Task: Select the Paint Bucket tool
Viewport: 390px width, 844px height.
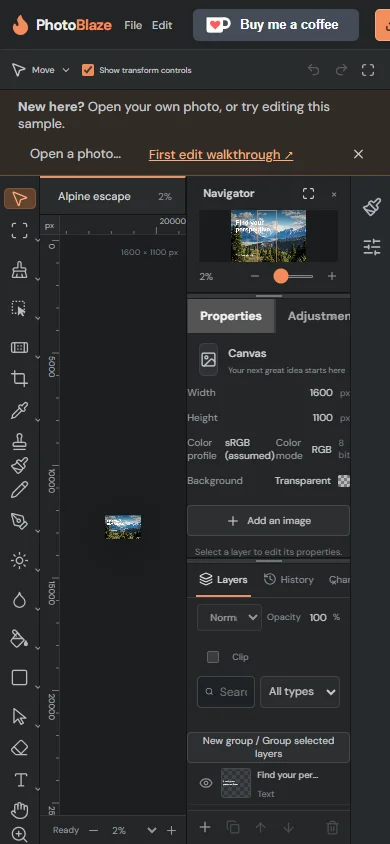Action: click(x=19, y=638)
